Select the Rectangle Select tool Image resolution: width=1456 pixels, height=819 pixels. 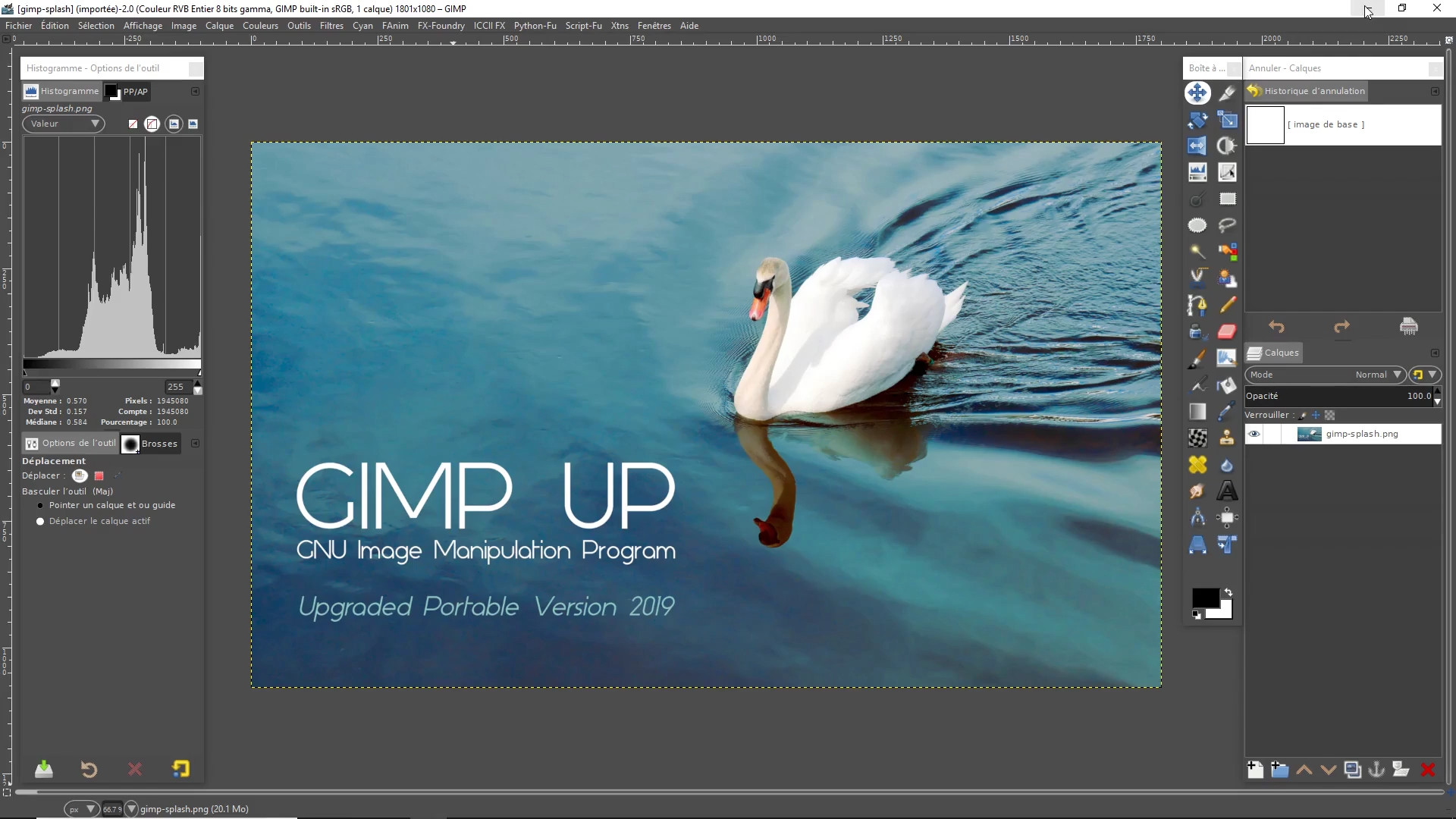pyautogui.click(x=1227, y=199)
